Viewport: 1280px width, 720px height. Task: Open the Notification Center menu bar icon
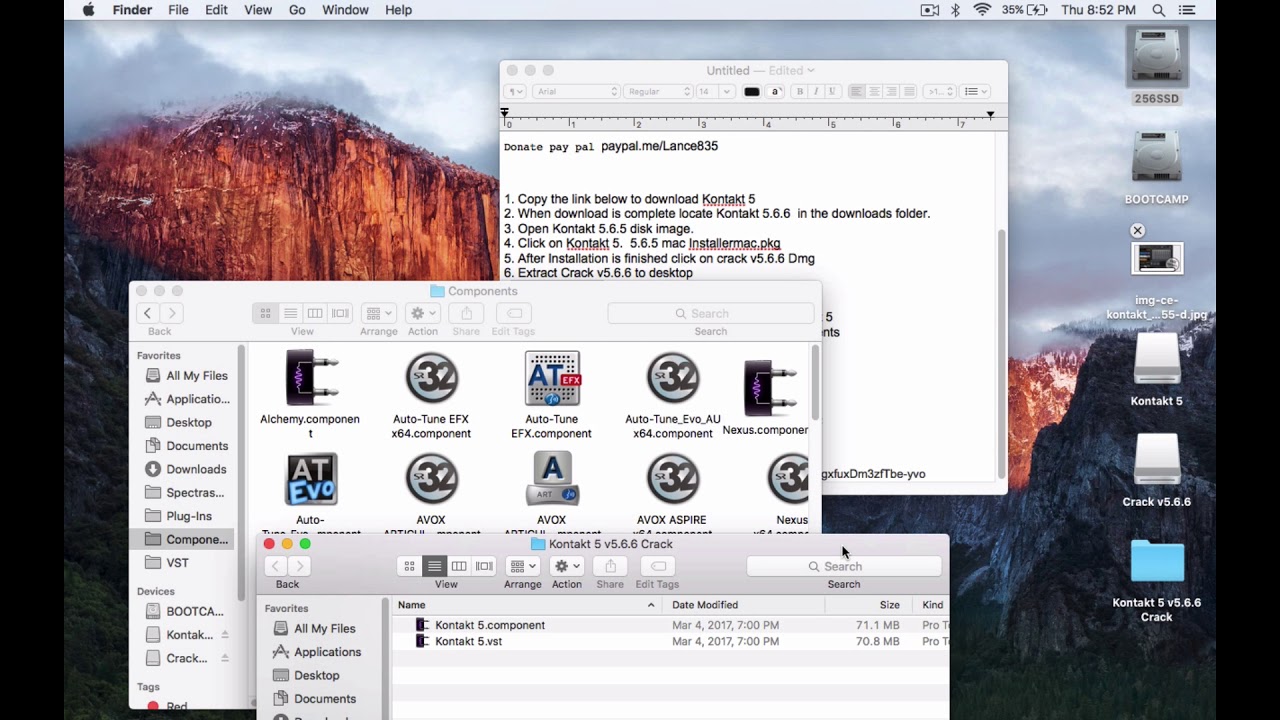[1187, 10]
